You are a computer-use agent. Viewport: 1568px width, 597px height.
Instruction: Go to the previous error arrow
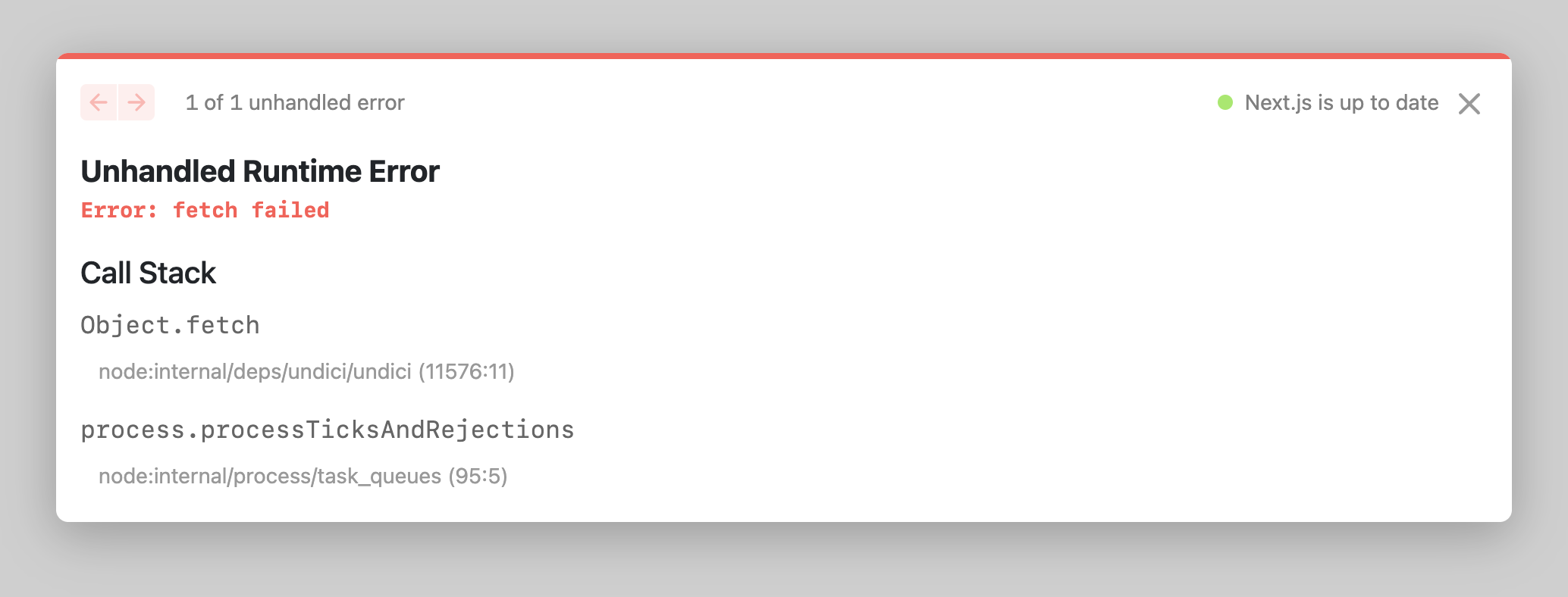pyautogui.click(x=99, y=102)
